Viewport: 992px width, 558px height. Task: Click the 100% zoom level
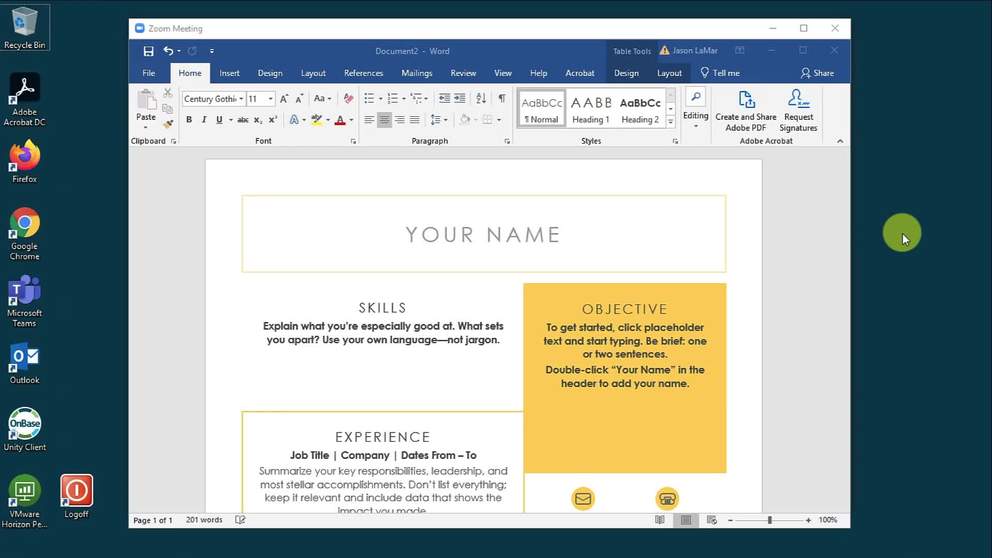828,520
